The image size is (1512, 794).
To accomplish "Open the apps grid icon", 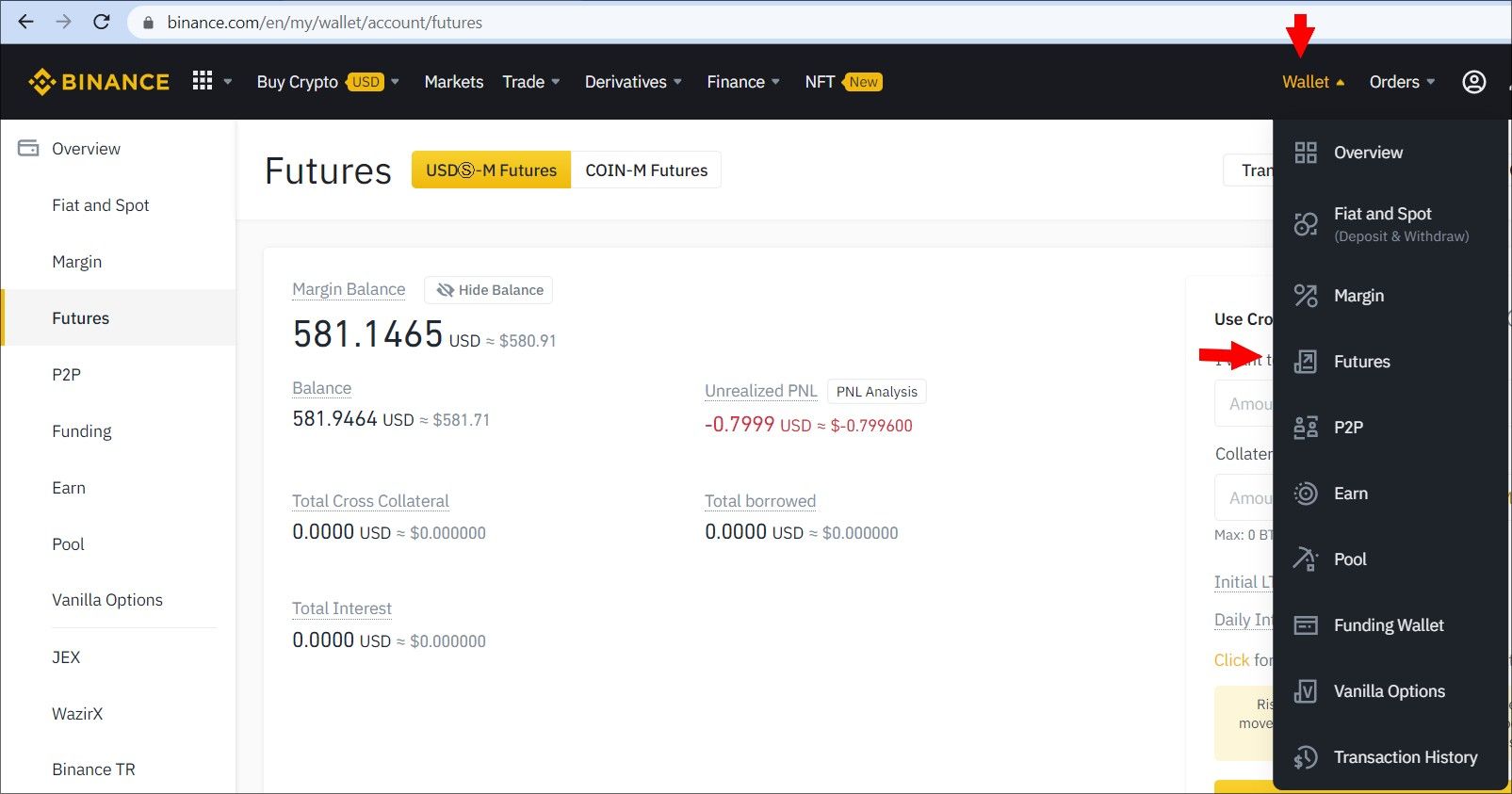I will coord(203,81).
